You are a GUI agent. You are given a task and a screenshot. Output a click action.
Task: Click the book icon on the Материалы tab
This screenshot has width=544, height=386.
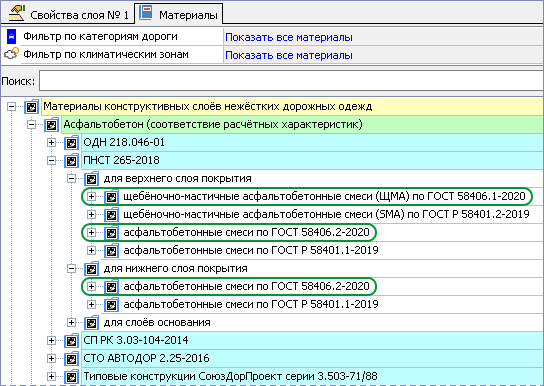point(146,13)
